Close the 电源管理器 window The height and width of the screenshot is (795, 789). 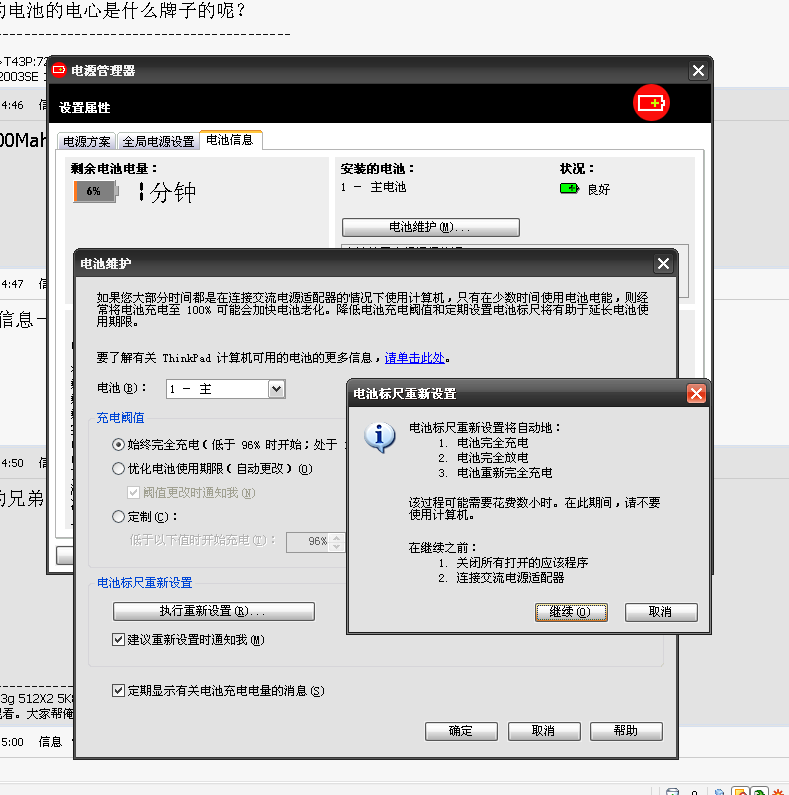point(698,71)
